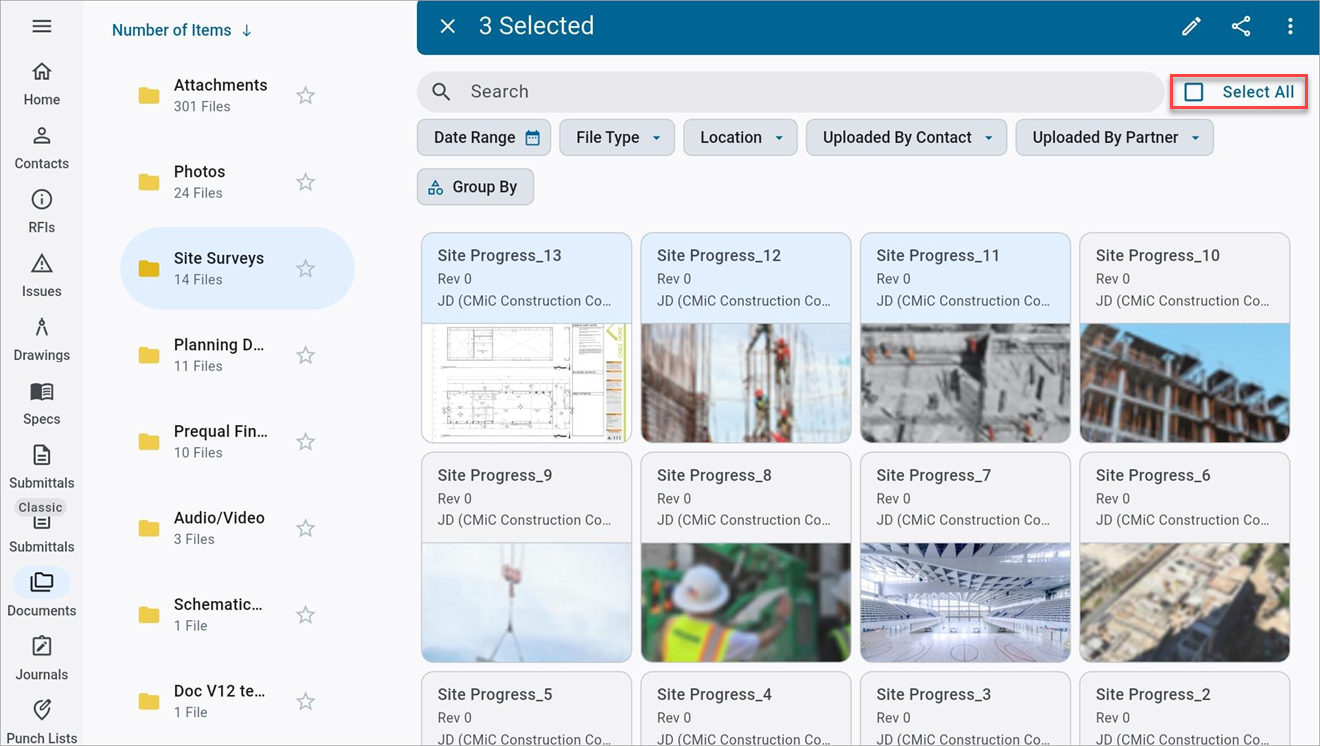Click "14 Files" under Site Surveys
The height and width of the screenshot is (746, 1320).
click(198, 280)
